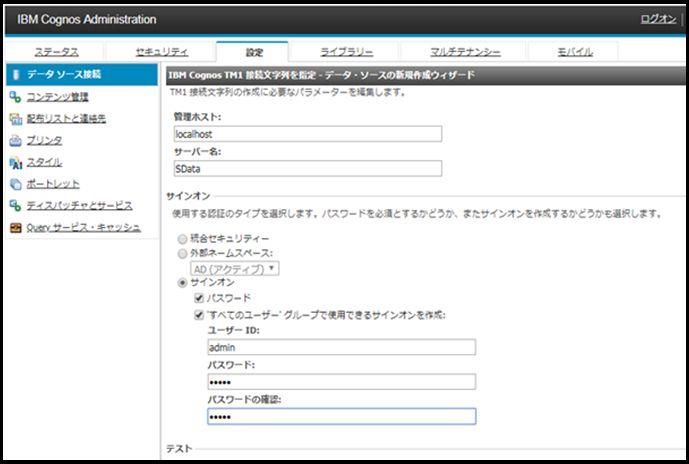The height and width of the screenshot is (464, 689).
Task: Click the ログオン link in header
Action: pyautogui.click(x=658, y=19)
